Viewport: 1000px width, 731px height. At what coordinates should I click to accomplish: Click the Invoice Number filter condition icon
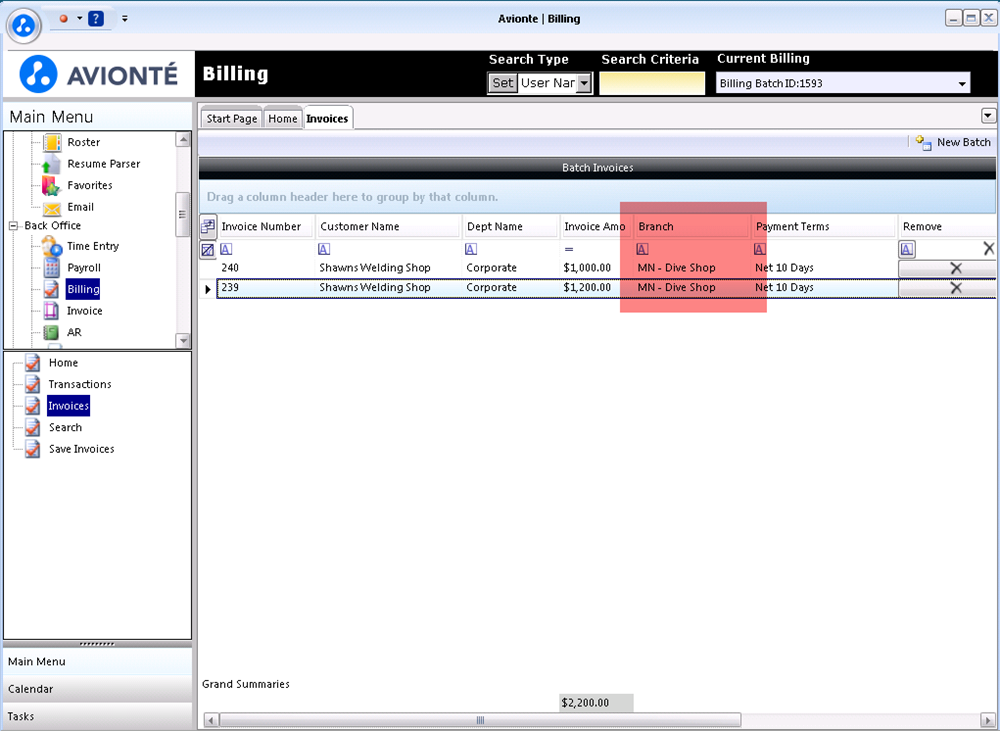pos(226,249)
